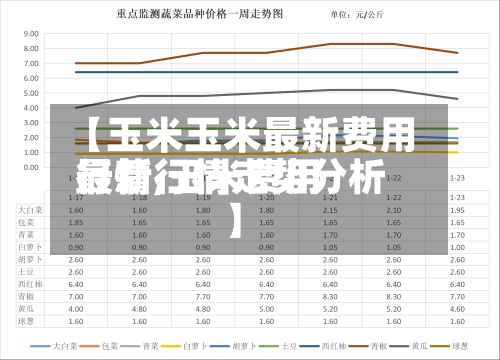Select the 8.00 y-axis label
Screen dimensions: 500x360
[x=31, y=49]
